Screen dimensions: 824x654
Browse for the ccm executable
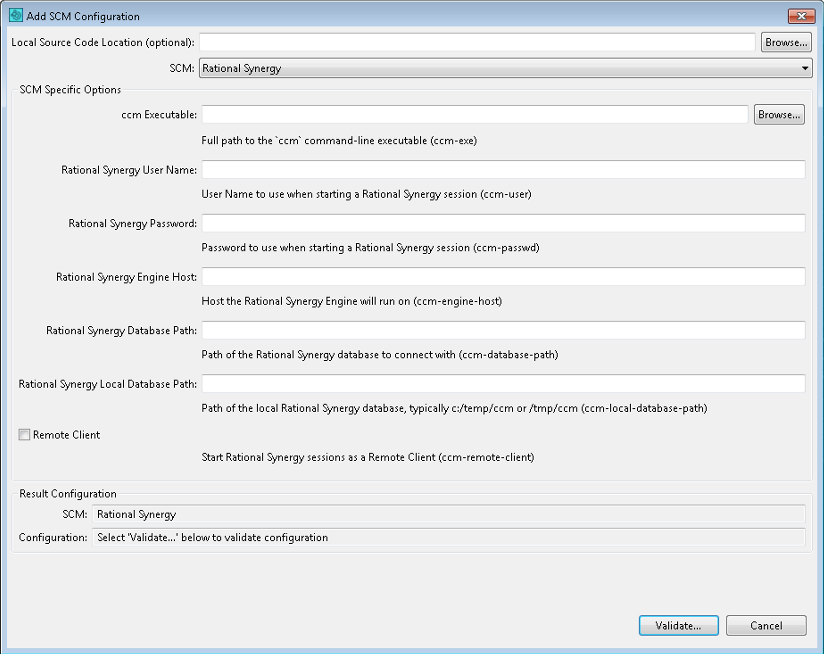tap(779, 115)
